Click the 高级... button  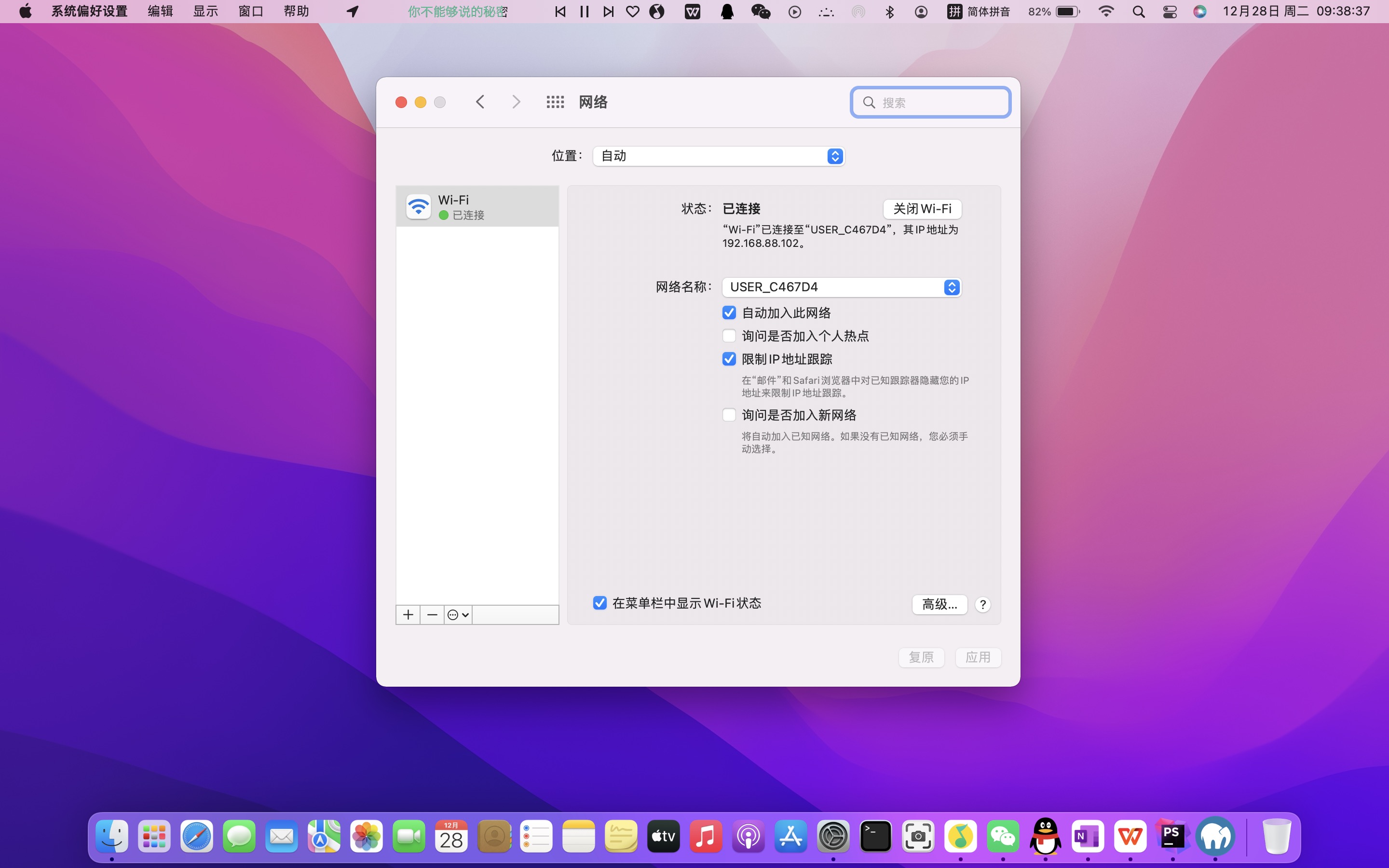(x=939, y=605)
